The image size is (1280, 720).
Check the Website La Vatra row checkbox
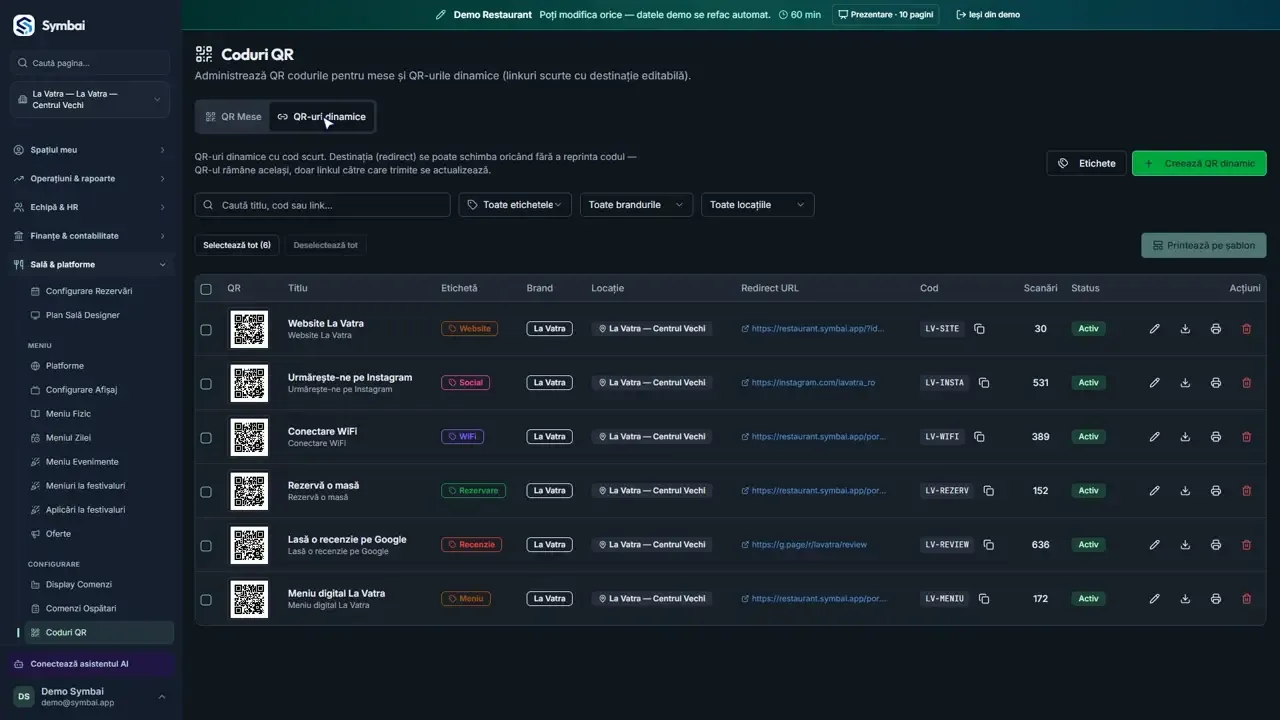pos(206,330)
